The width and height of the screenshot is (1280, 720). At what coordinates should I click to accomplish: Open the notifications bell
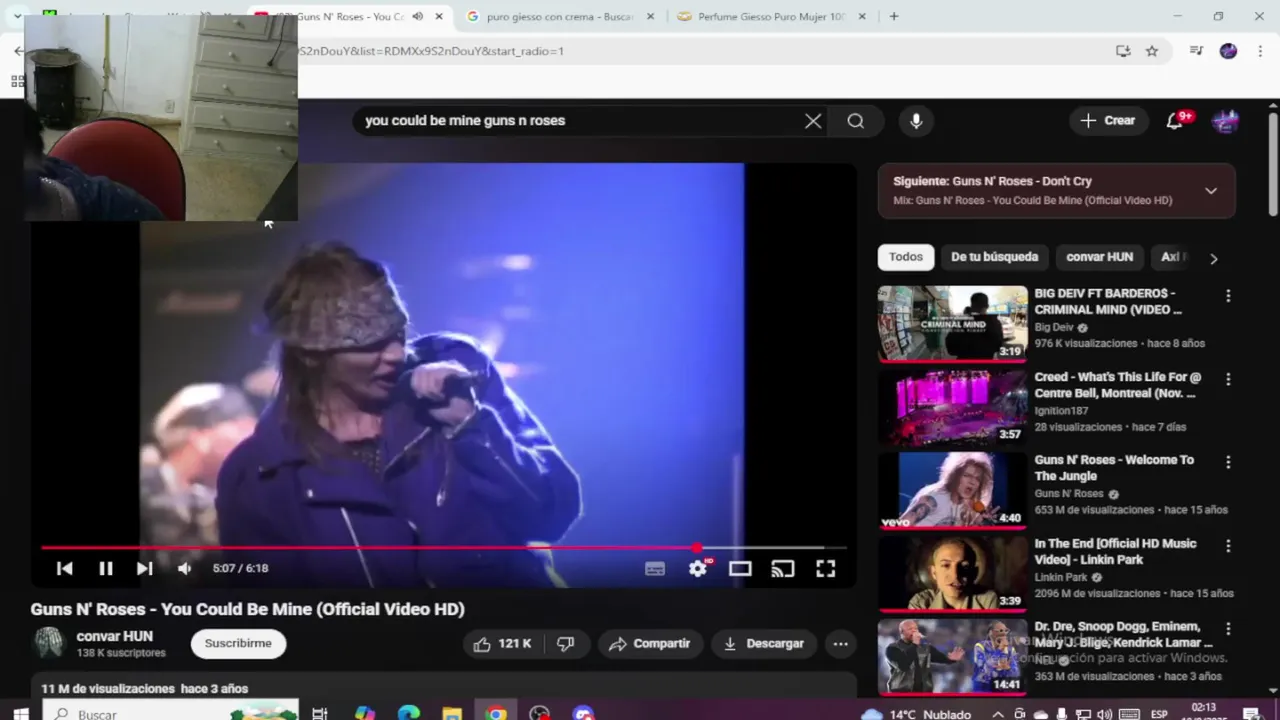pos(1175,121)
